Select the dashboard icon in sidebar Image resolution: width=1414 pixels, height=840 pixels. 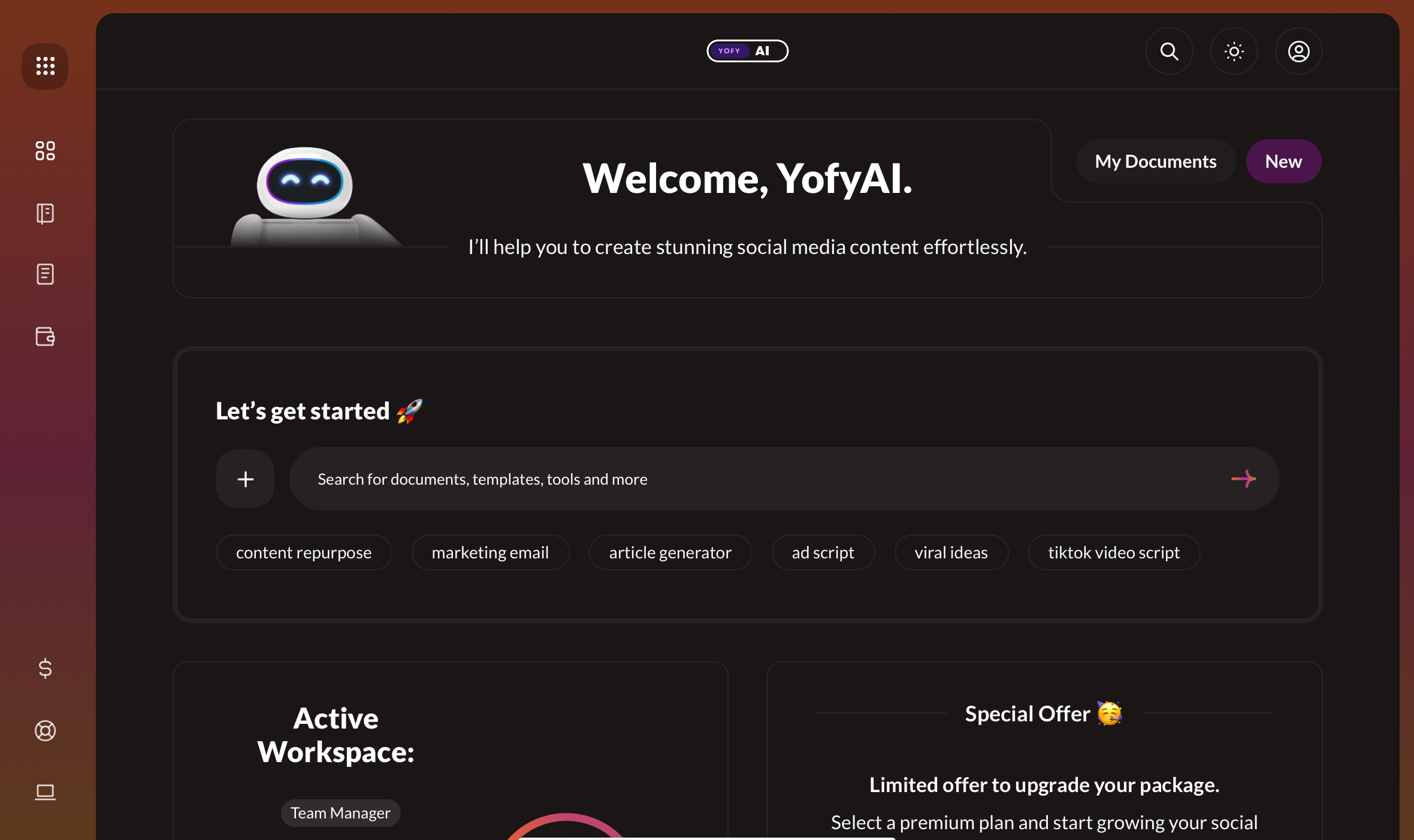[45, 151]
